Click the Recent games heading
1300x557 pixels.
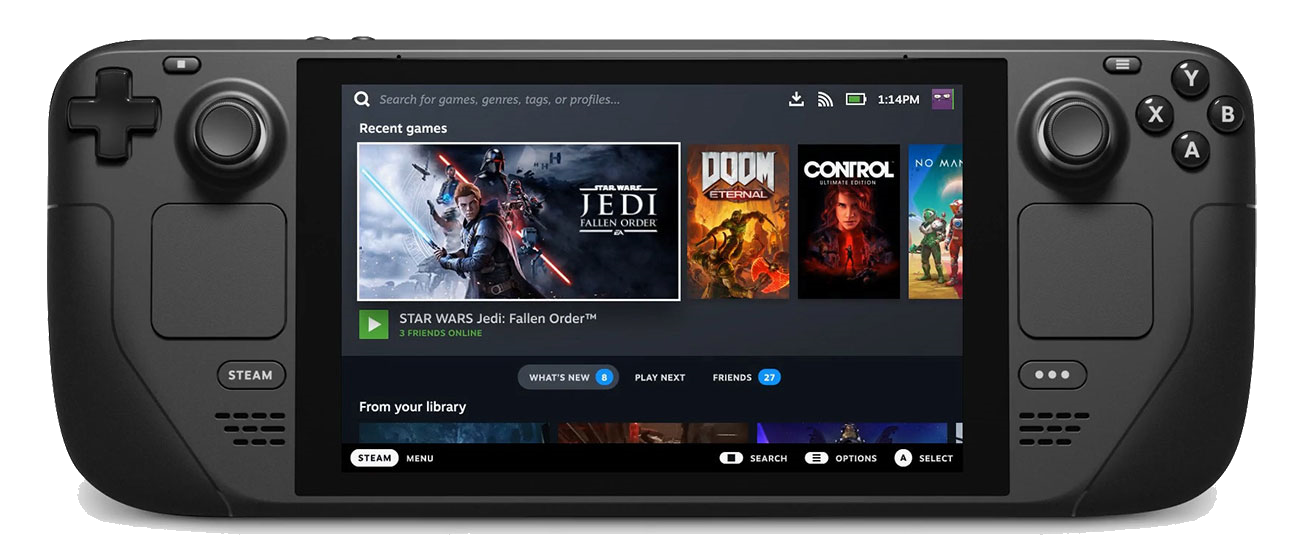pyautogui.click(x=403, y=128)
